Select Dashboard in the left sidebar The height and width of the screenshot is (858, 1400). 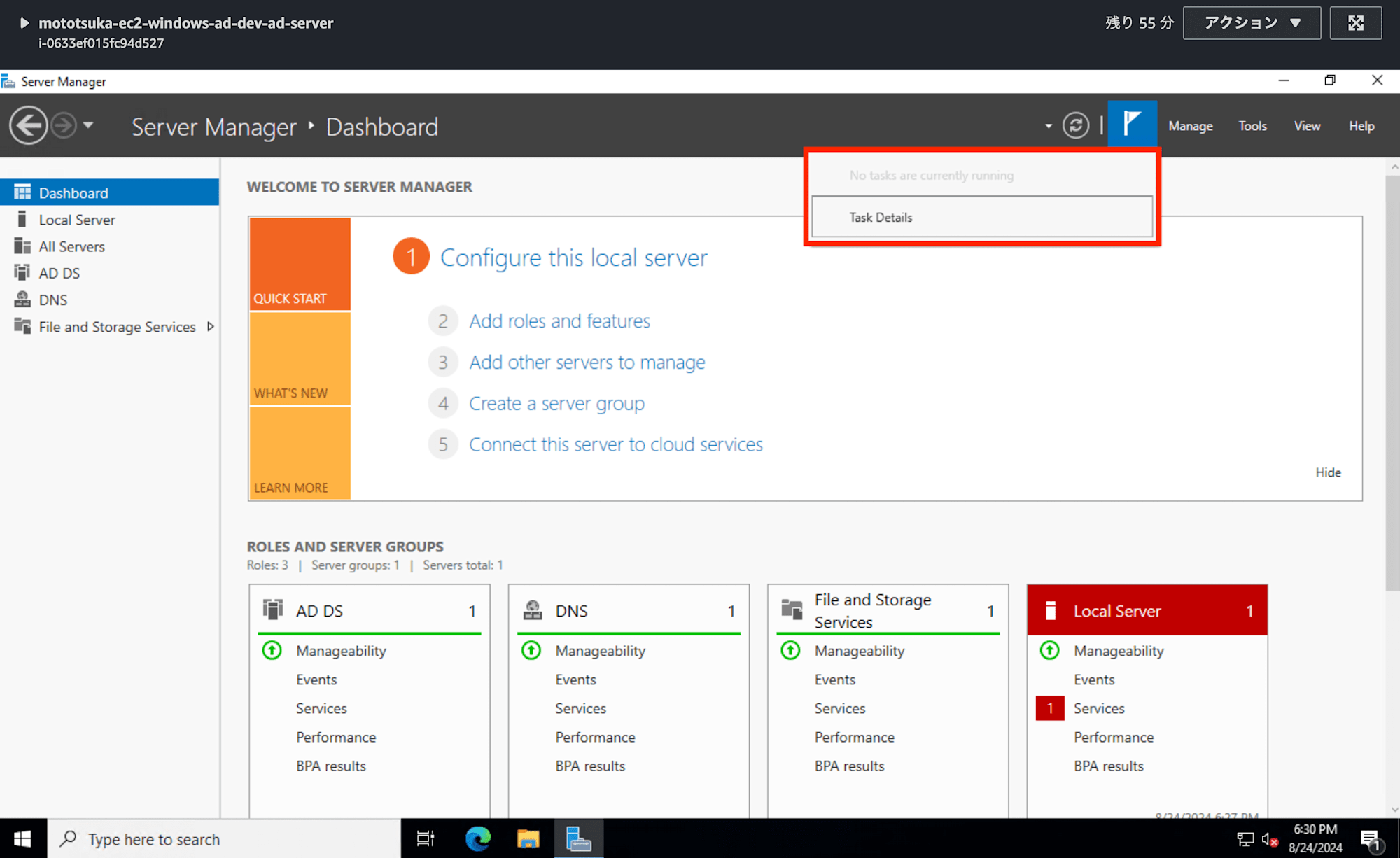click(110, 192)
